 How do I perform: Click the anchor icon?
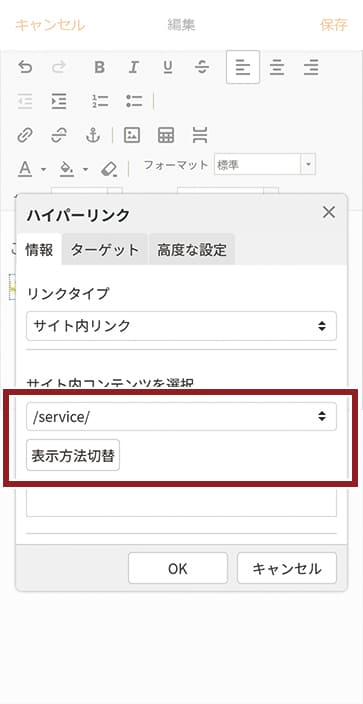(93, 135)
